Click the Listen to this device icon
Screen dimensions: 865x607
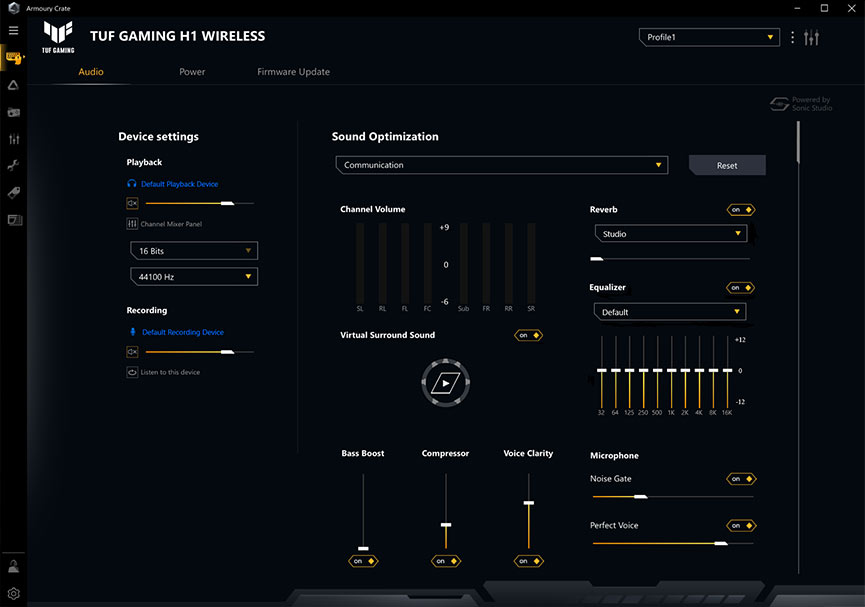132,372
